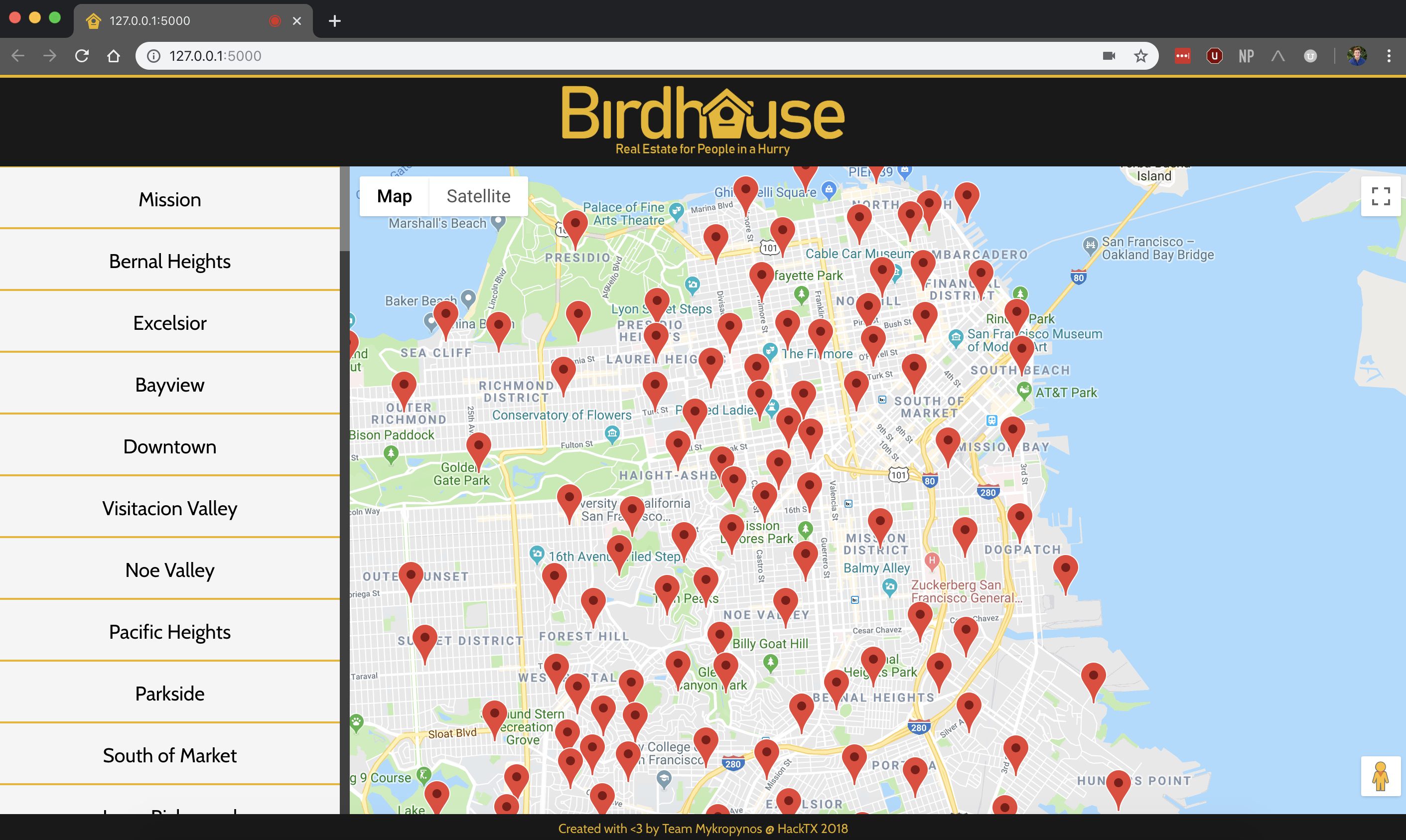View site information icon in address bar
The width and height of the screenshot is (1406, 840).
(x=153, y=55)
